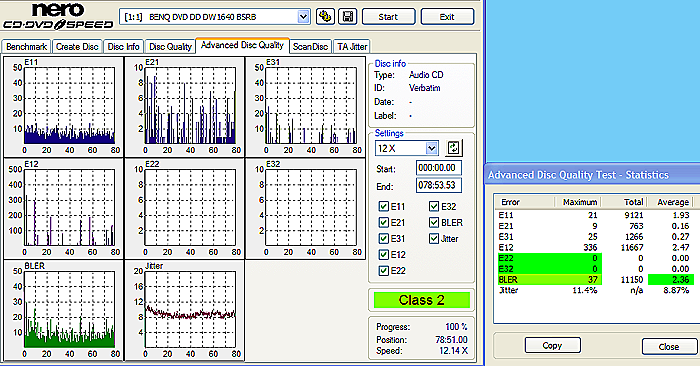Click the Copy button in Statistics

pyautogui.click(x=552, y=345)
